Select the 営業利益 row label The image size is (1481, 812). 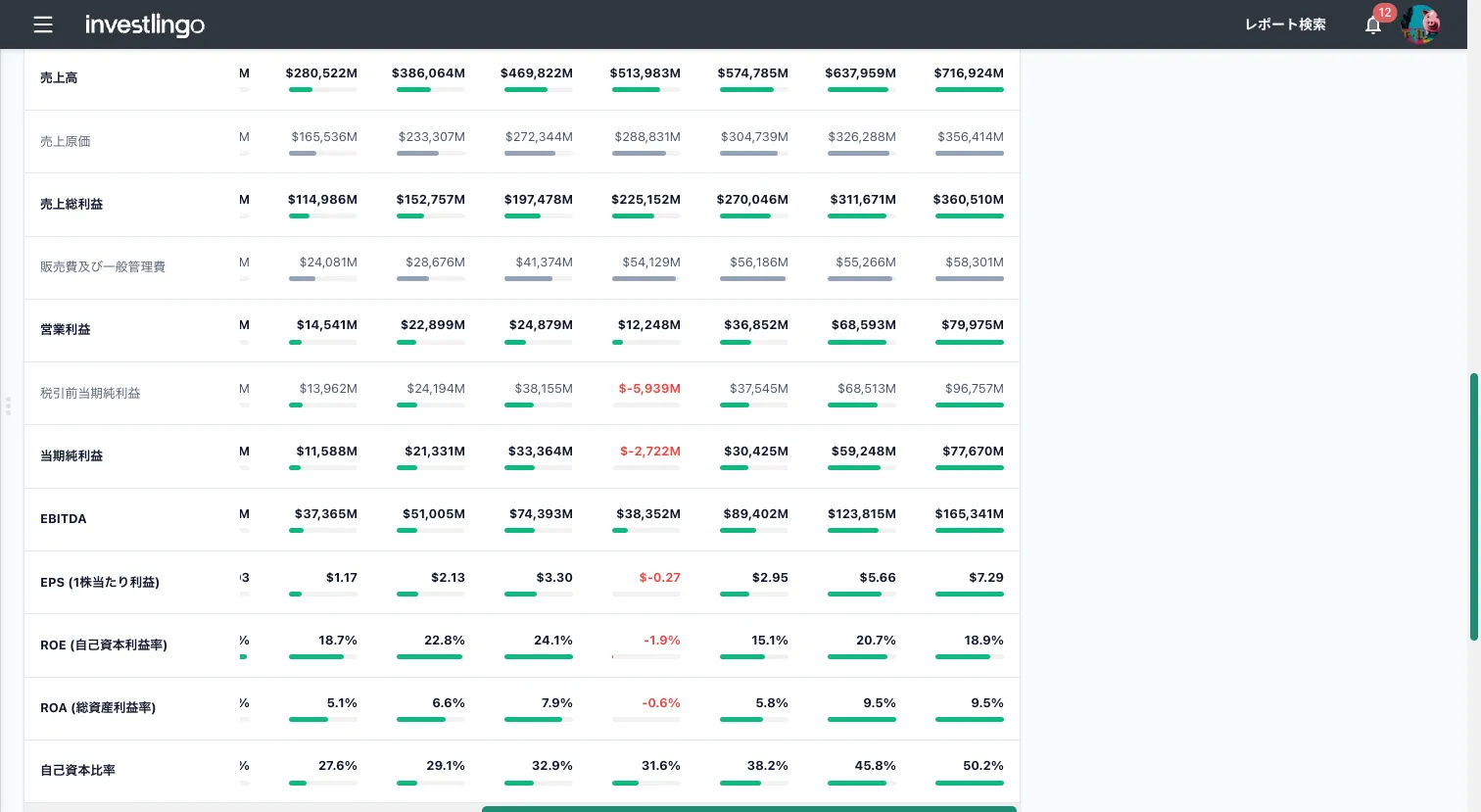click(x=66, y=329)
